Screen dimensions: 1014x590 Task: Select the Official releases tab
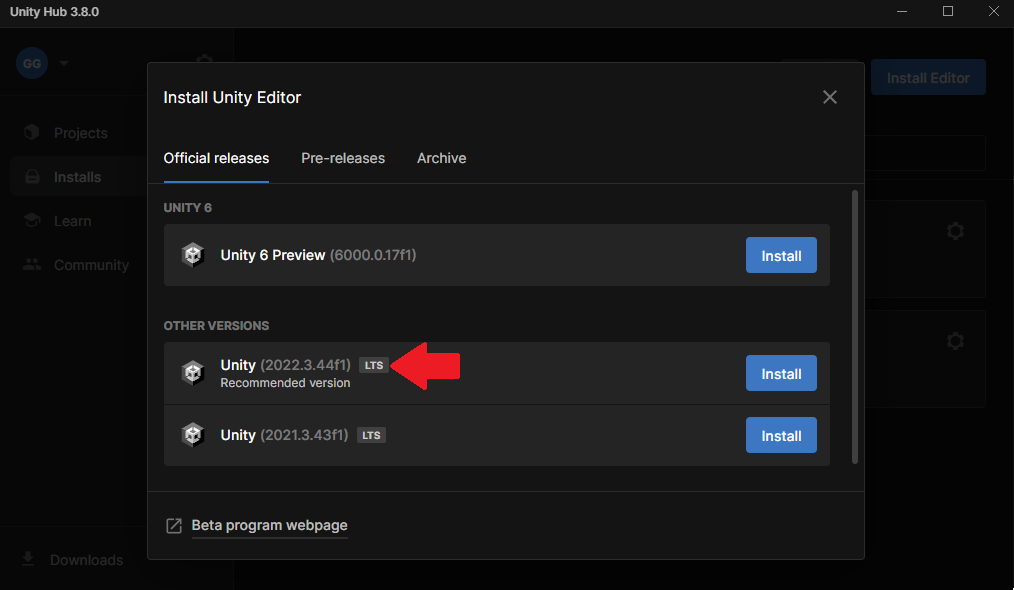(x=216, y=158)
